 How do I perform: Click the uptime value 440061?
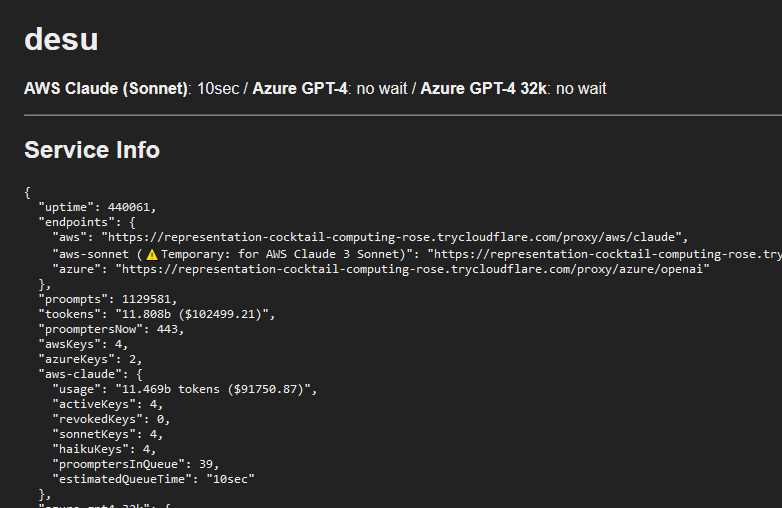(x=129, y=207)
